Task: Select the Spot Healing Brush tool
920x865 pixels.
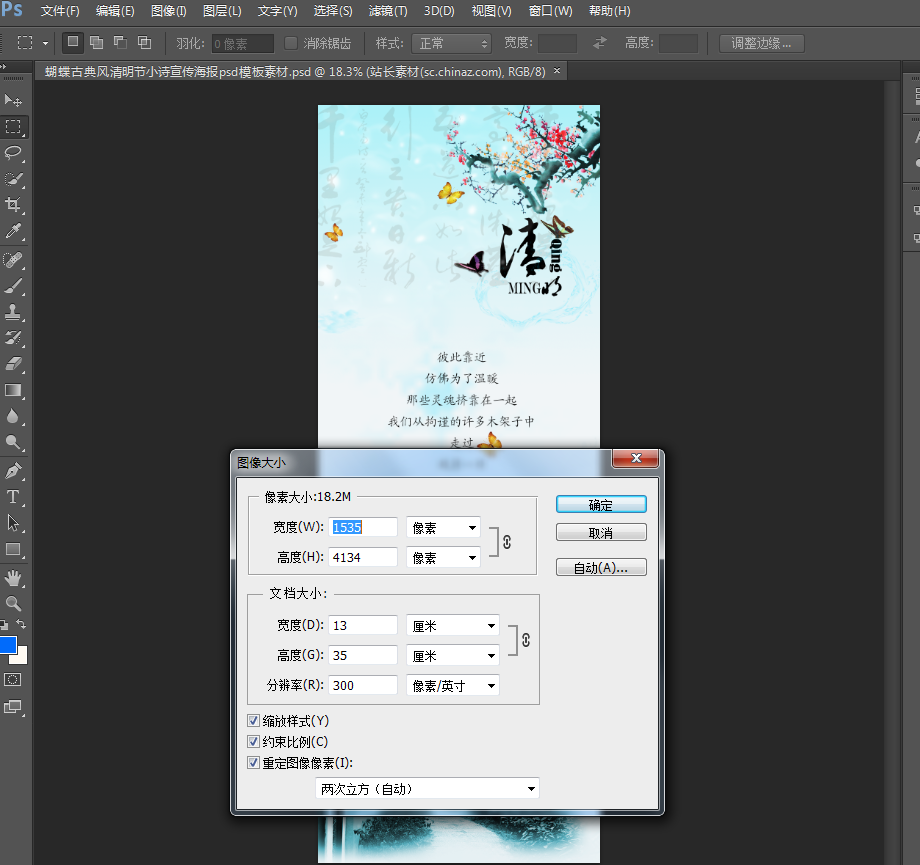Action: (13, 259)
